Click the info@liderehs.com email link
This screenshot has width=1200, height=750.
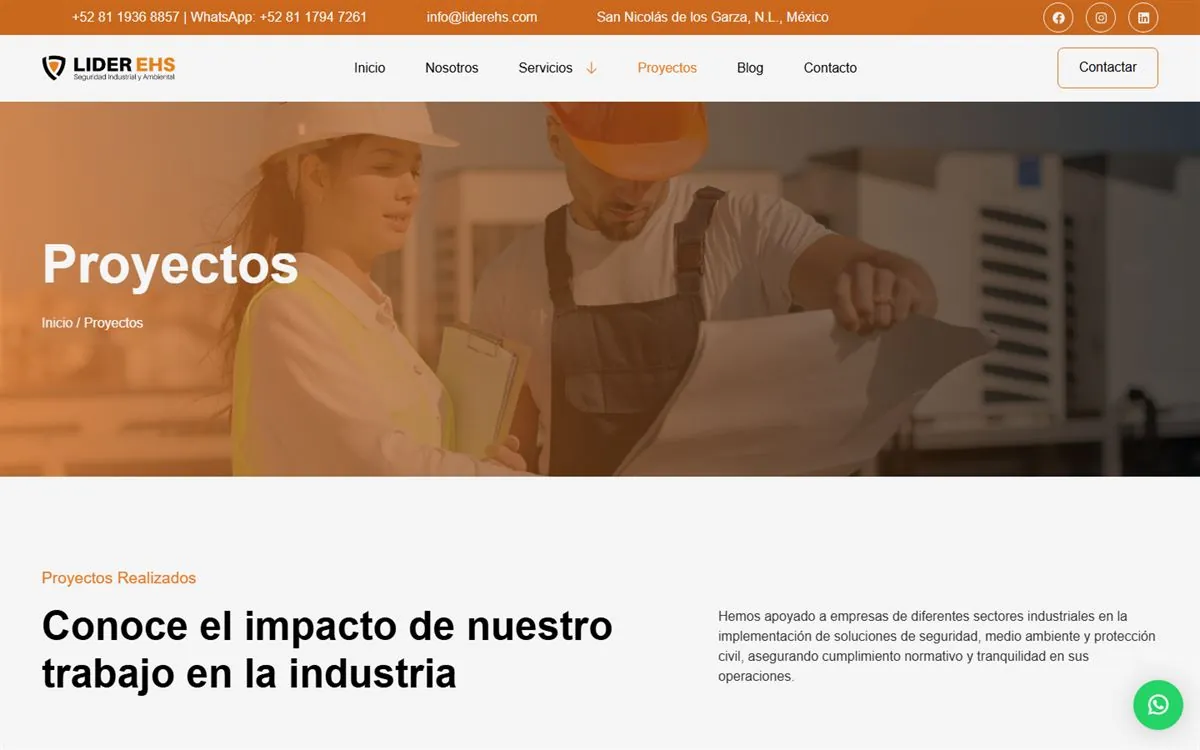[x=482, y=17]
